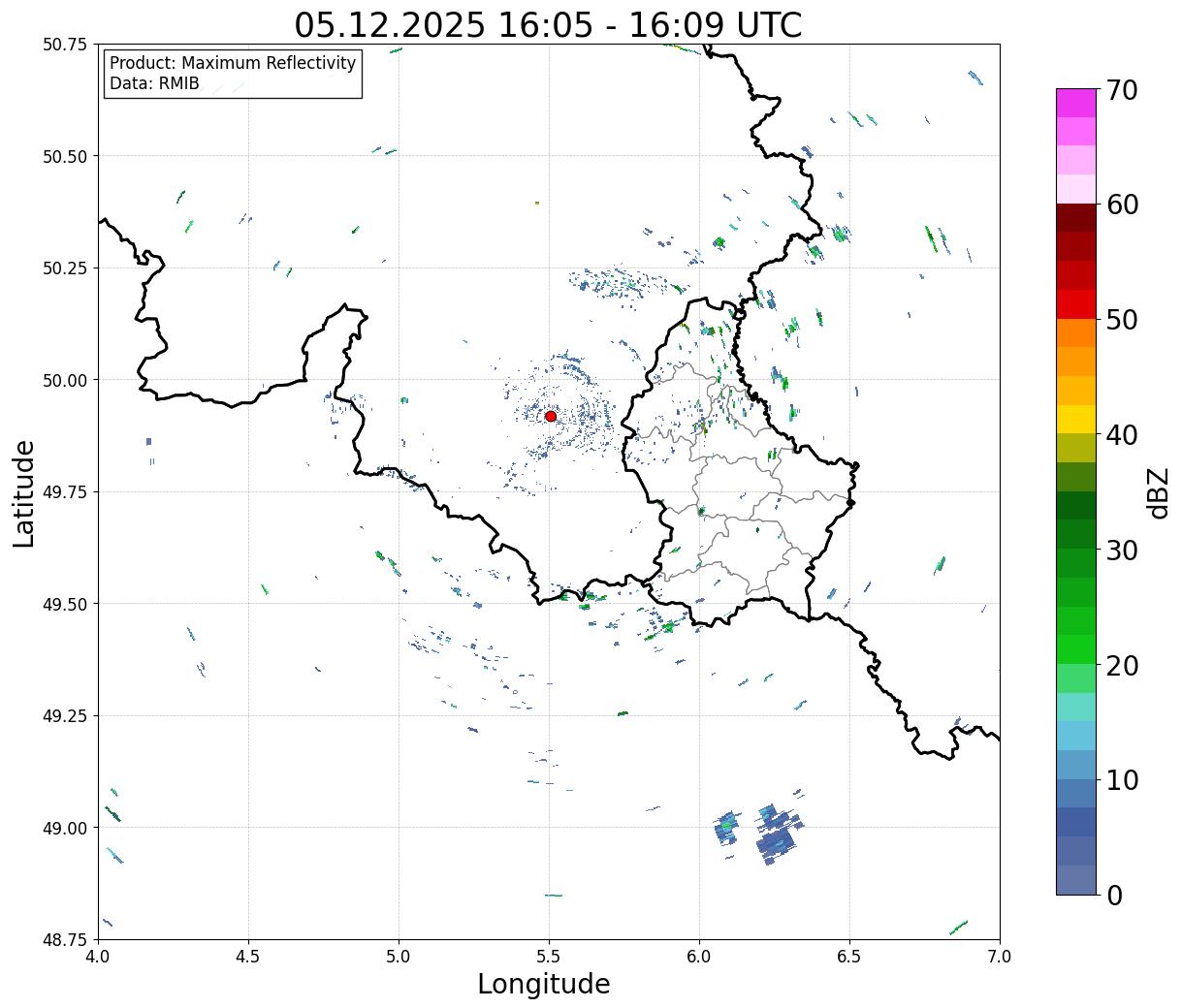Click the plot title with date and time

tap(548, 24)
